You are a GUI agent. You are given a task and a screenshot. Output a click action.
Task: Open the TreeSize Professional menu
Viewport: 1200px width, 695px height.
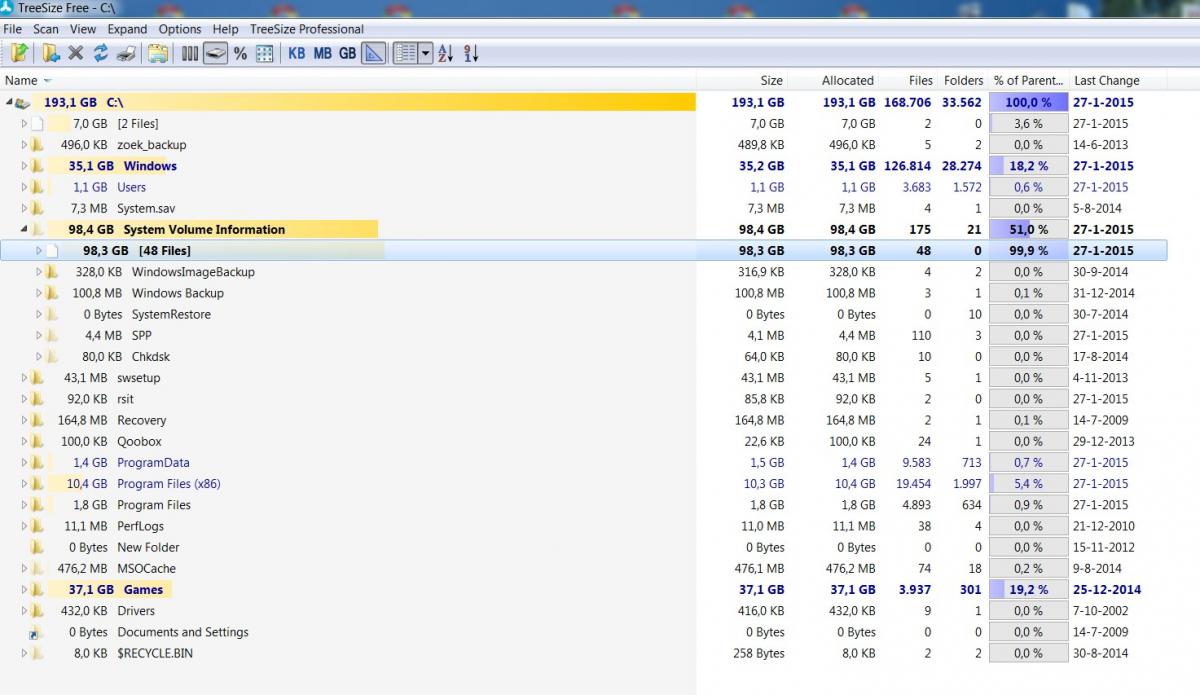[306, 29]
